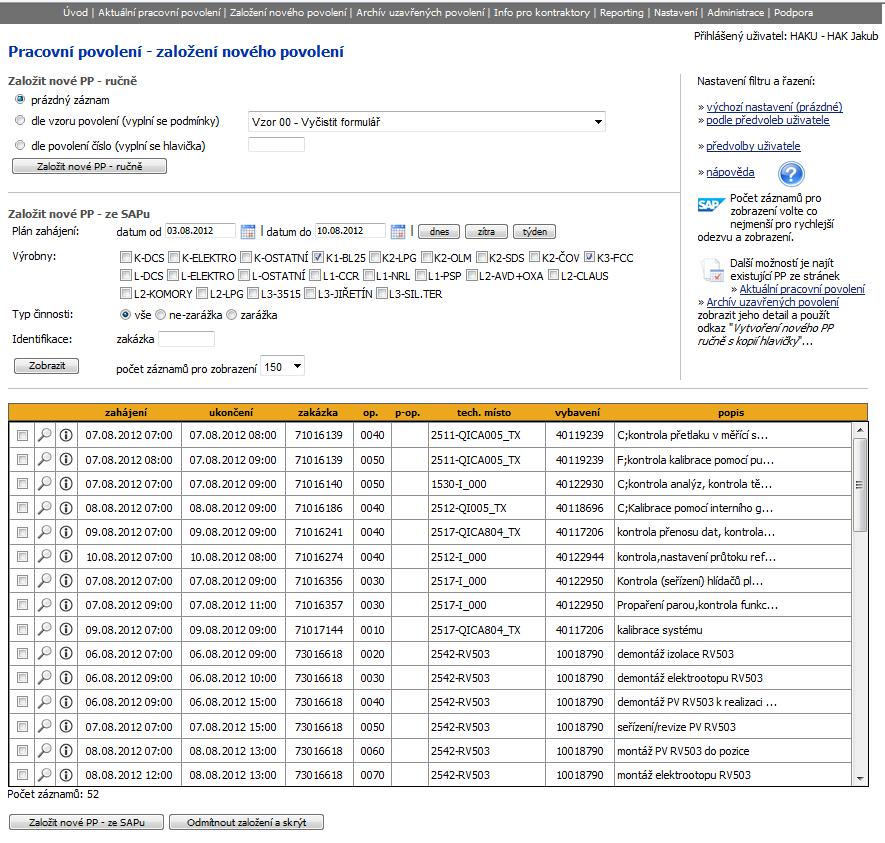Open record count dropdown showing 150

282,367
